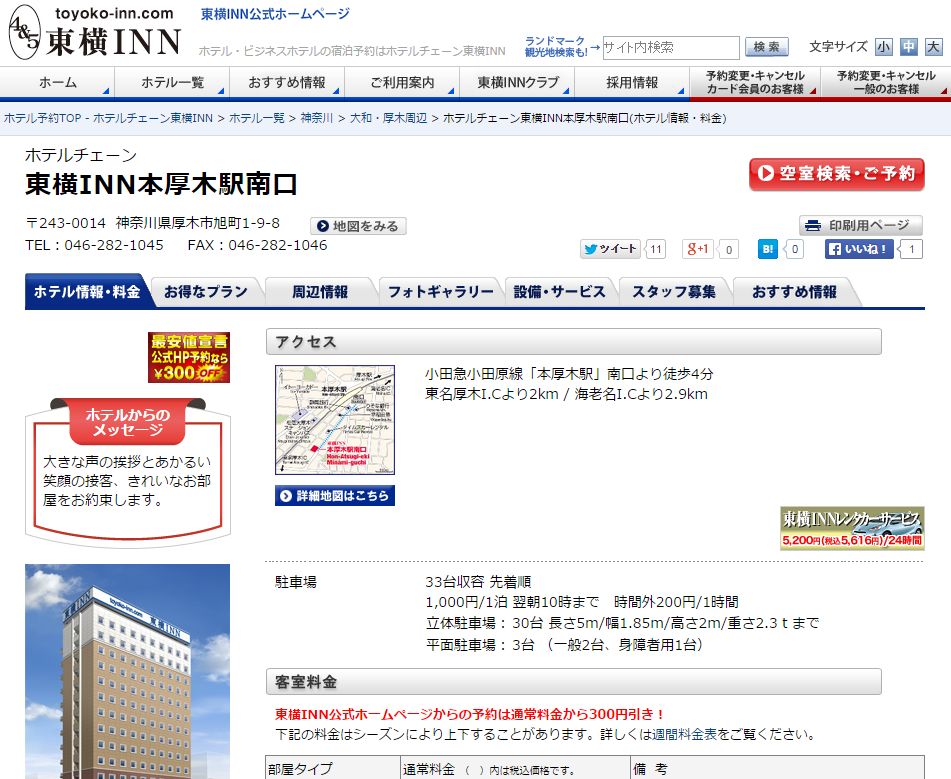Click the 空室検索・ご予約 button
This screenshot has height=779, width=951.
point(836,174)
